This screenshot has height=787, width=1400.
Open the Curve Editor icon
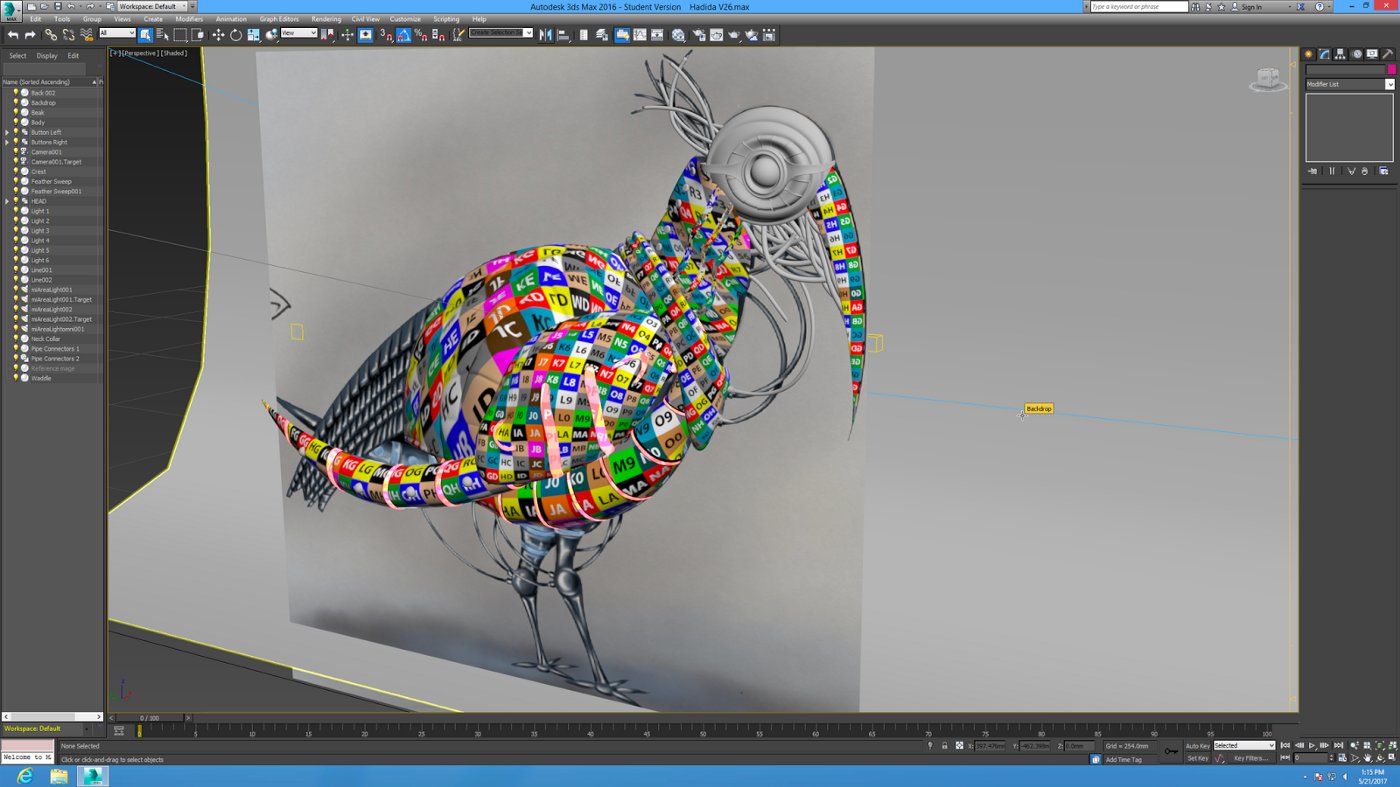pyautogui.click(x=639, y=35)
